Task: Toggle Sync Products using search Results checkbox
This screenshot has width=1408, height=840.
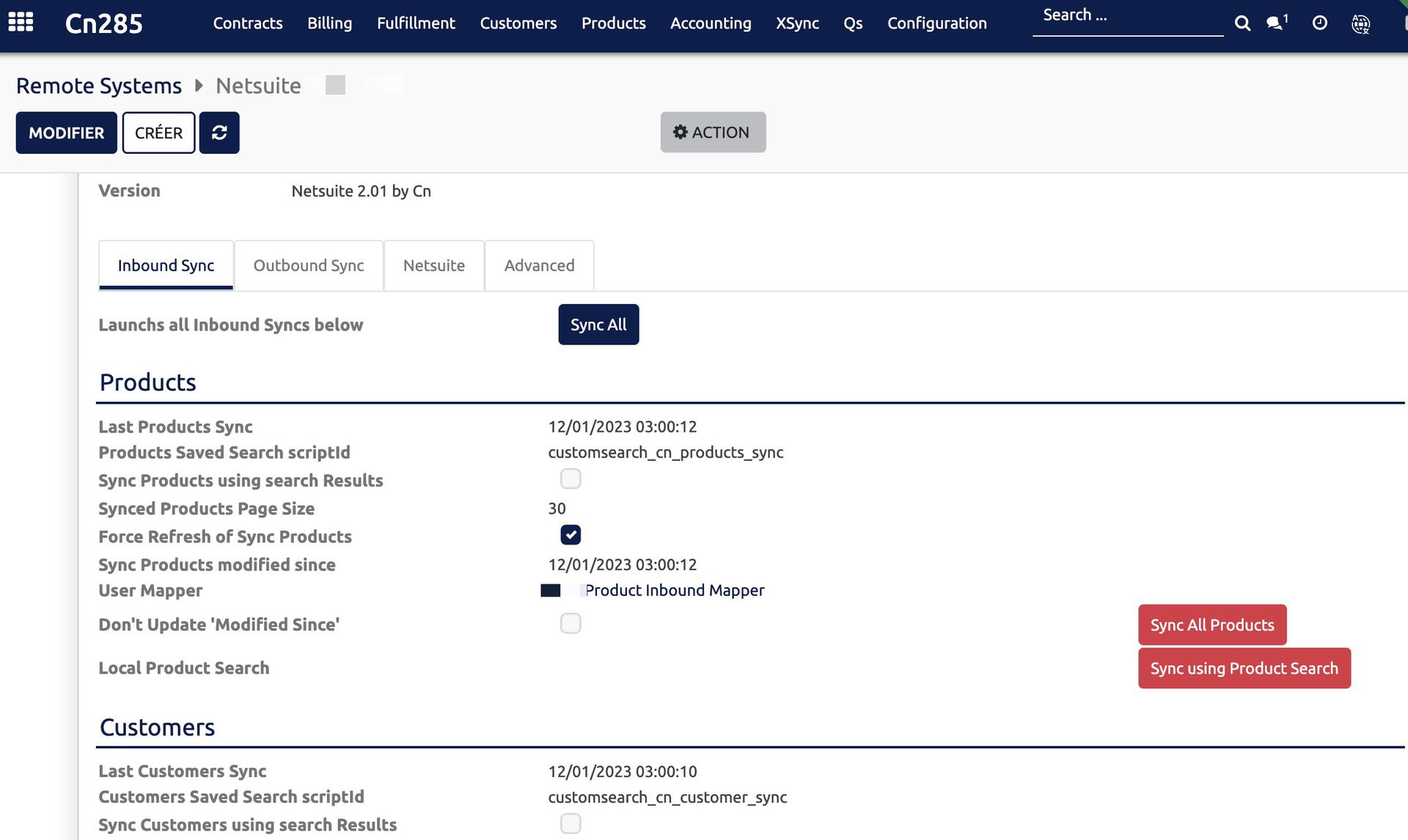Action: coord(571,479)
